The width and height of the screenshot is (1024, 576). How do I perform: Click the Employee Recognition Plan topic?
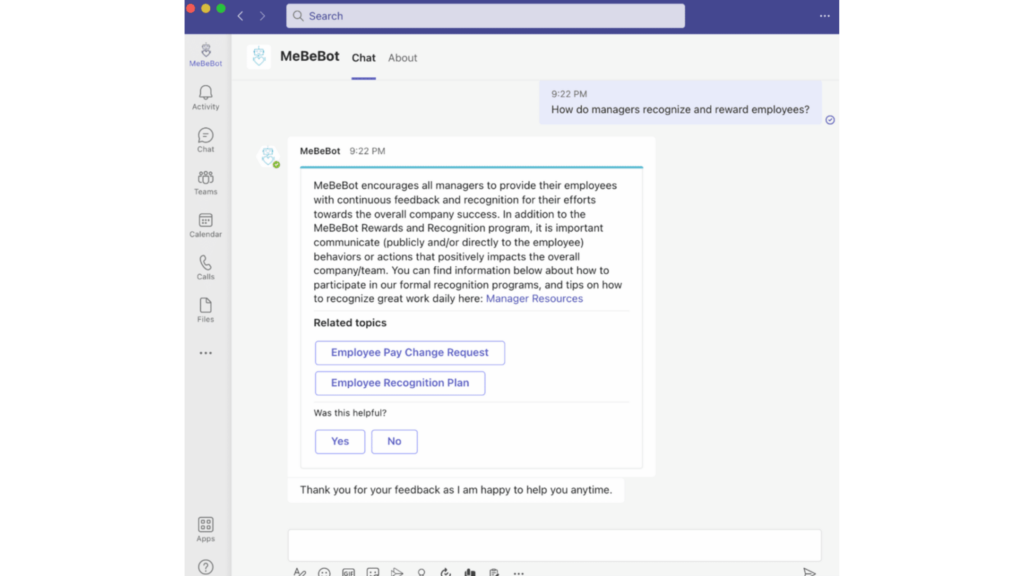400,383
